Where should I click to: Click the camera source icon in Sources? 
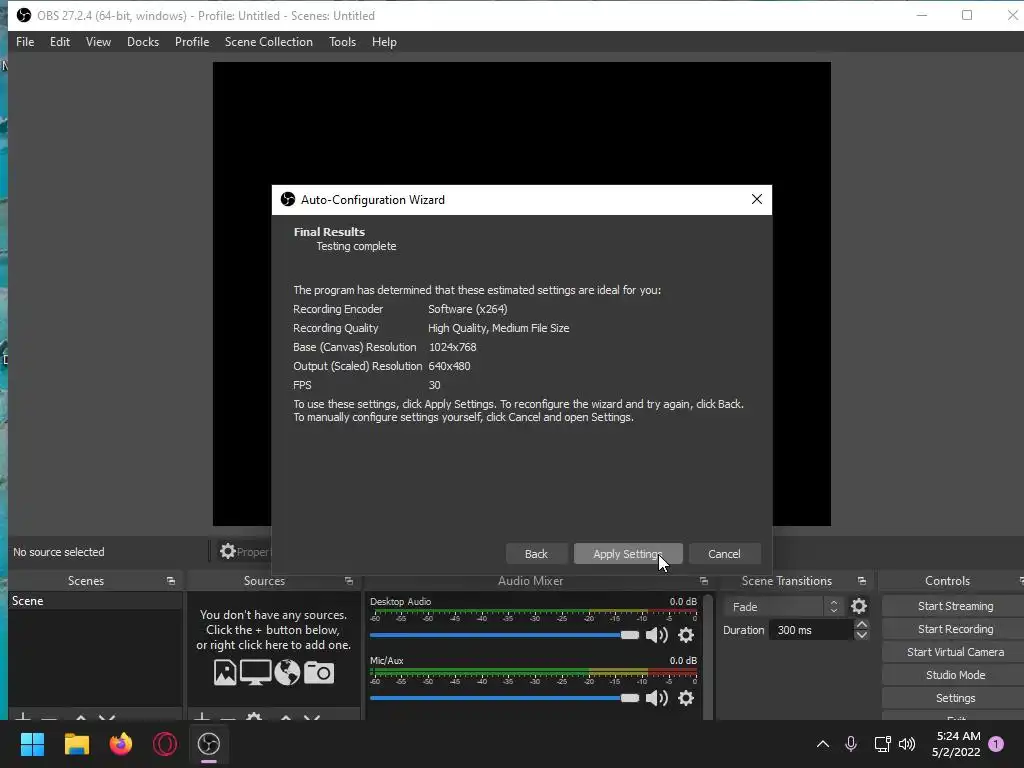[x=319, y=673]
